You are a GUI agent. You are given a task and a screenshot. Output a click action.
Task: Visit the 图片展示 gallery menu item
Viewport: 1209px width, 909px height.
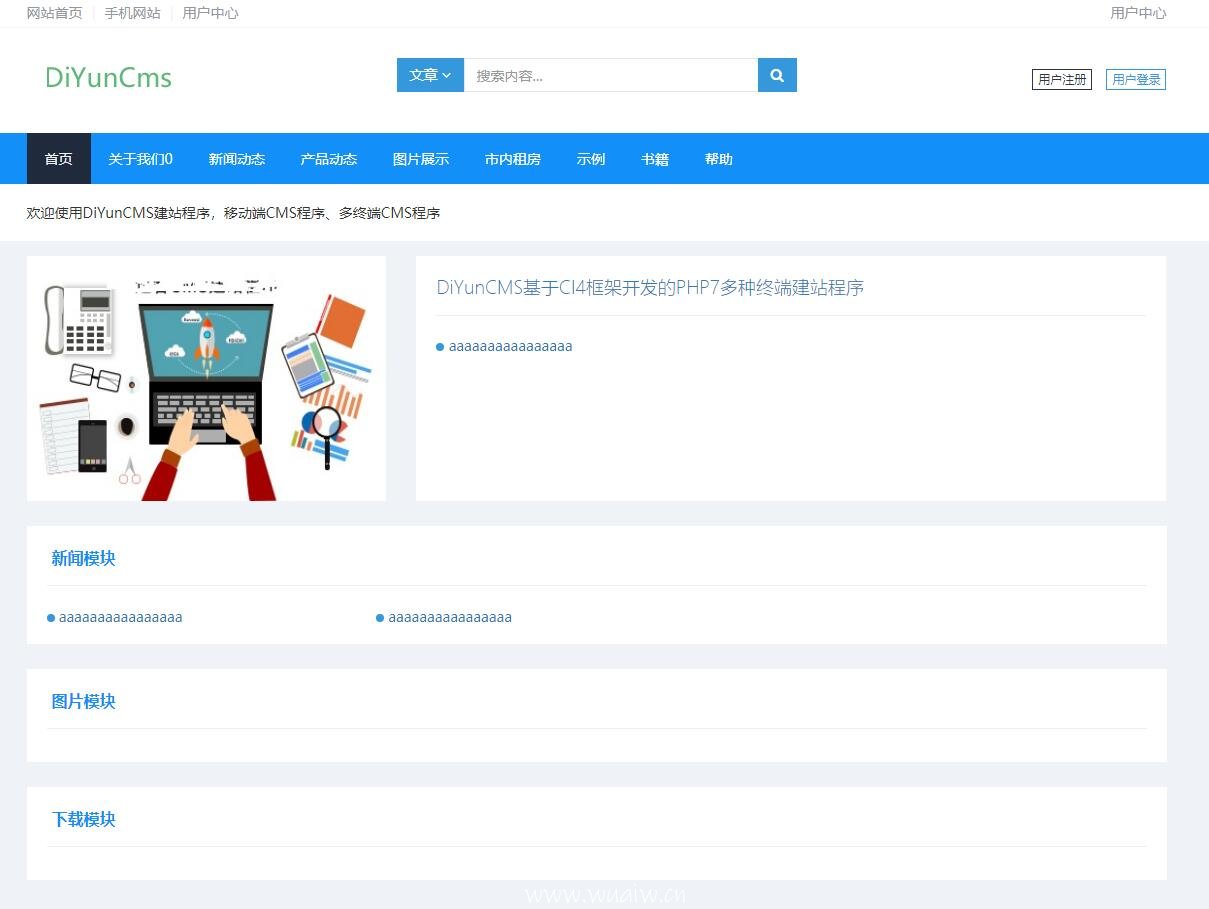(421, 158)
